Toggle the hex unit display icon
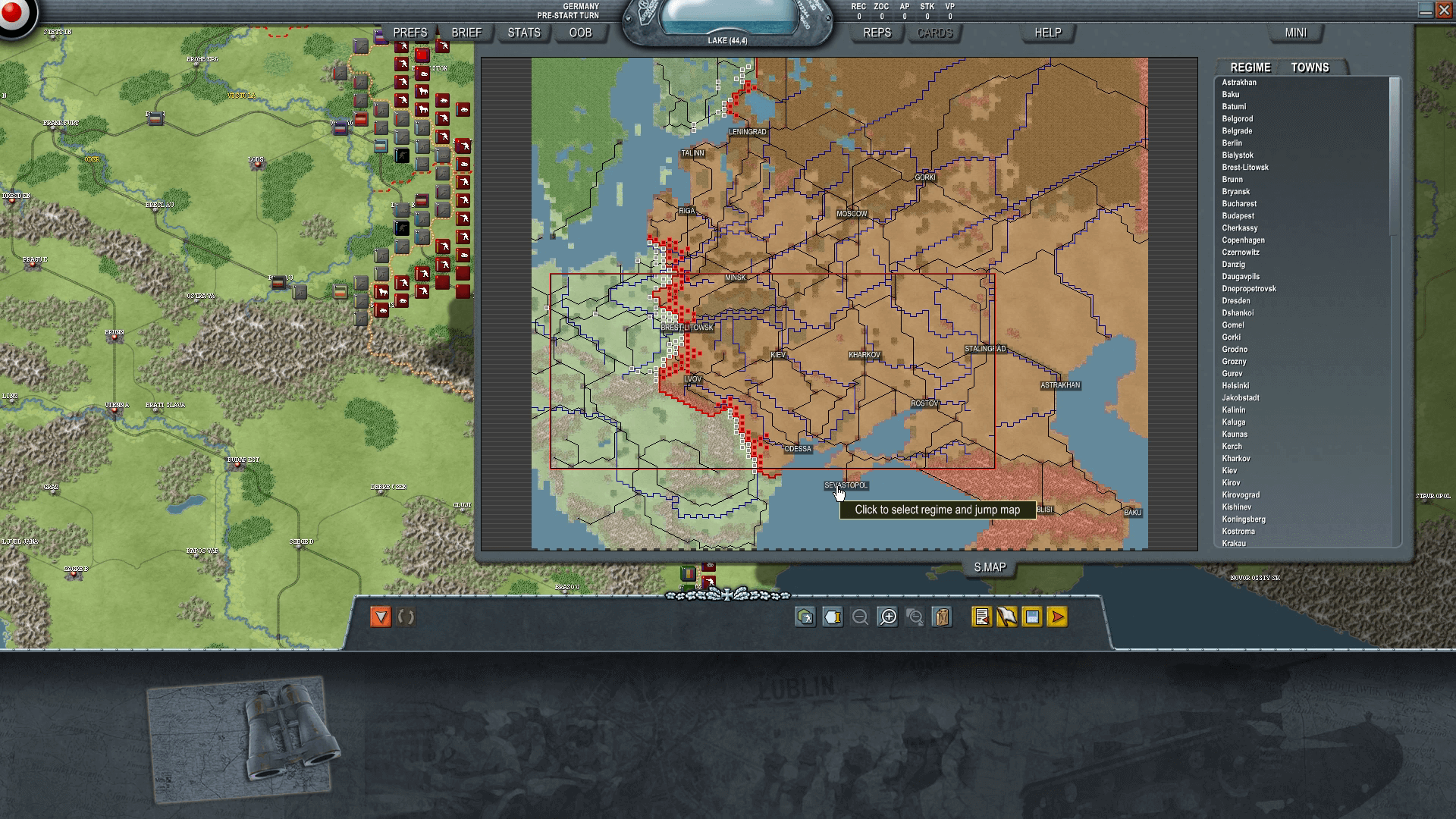The image size is (1456, 819). (x=805, y=617)
